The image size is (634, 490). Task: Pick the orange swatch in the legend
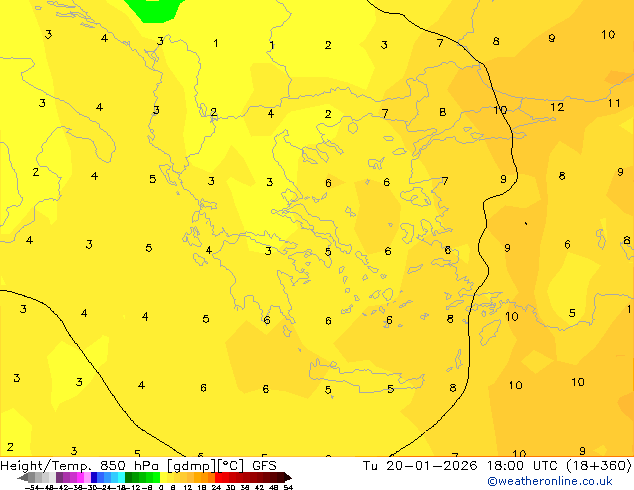coord(198,477)
